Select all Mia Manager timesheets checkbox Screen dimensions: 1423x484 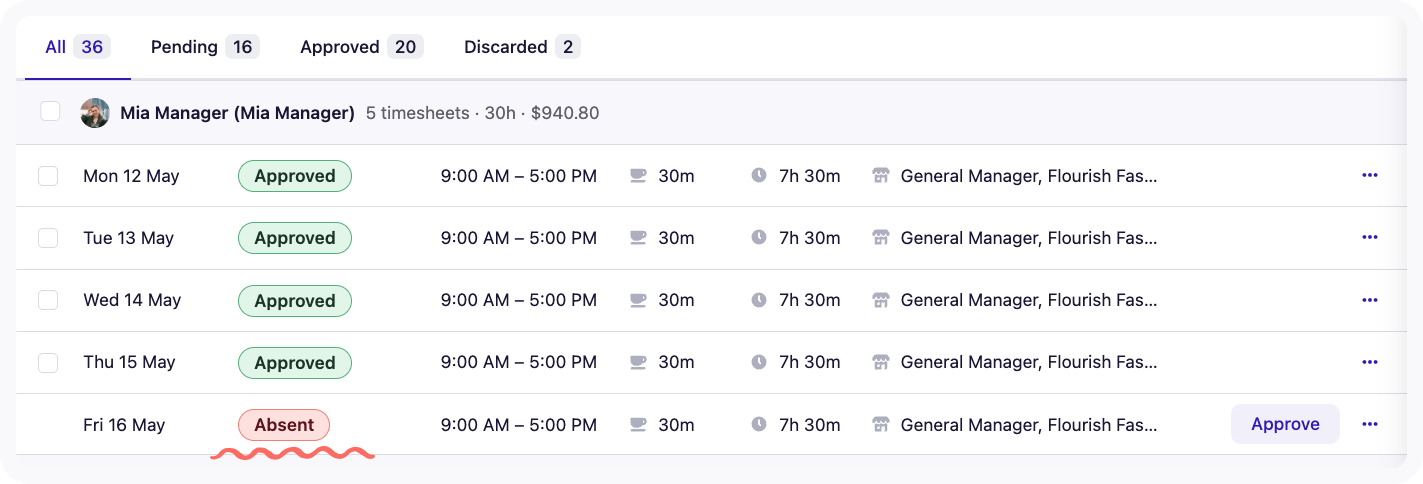pyautogui.click(x=50, y=112)
